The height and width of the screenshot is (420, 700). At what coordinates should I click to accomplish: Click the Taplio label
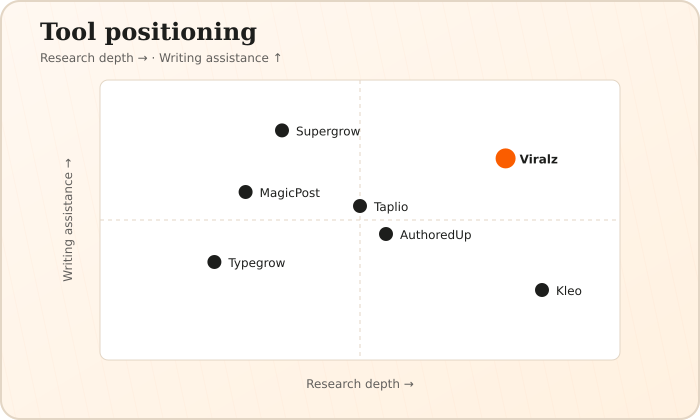point(391,207)
